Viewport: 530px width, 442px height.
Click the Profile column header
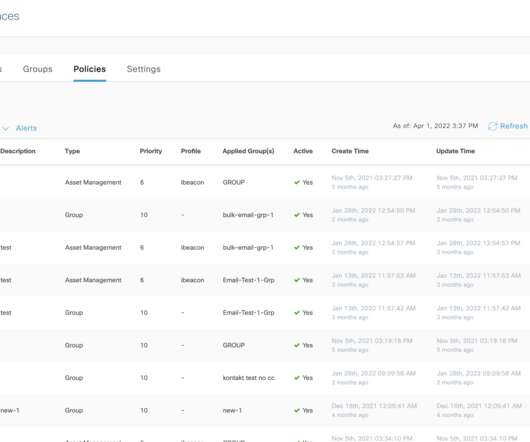(191, 151)
